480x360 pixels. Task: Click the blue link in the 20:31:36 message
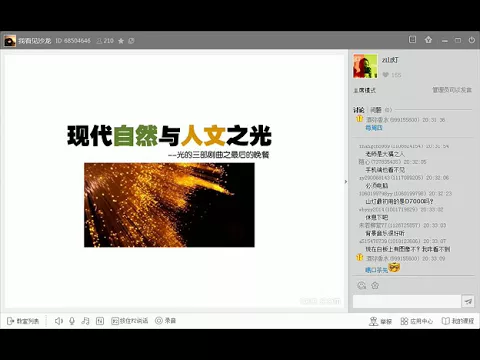[374, 128]
